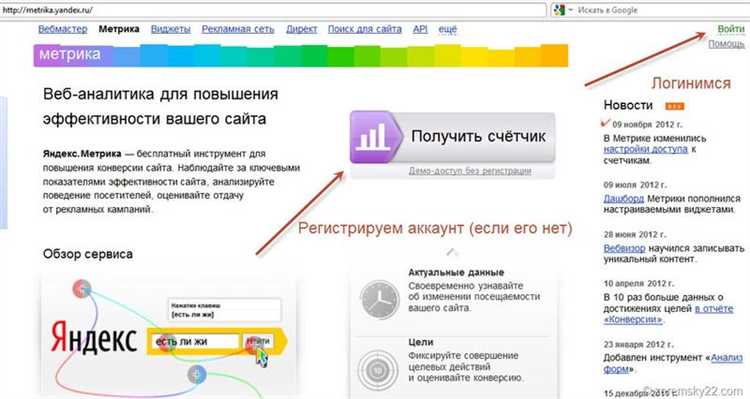Click the 23 января 2012 г. date
Viewport: 750px width, 399px height.
point(638,344)
